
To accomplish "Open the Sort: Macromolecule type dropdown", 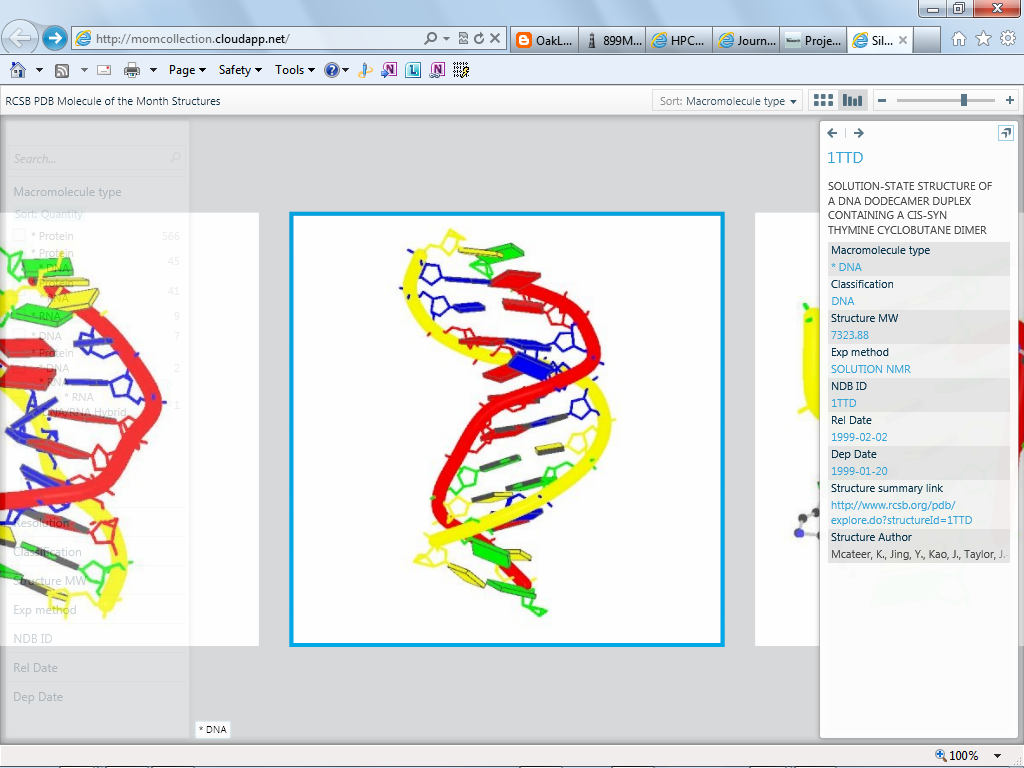I will click(728, 101).
